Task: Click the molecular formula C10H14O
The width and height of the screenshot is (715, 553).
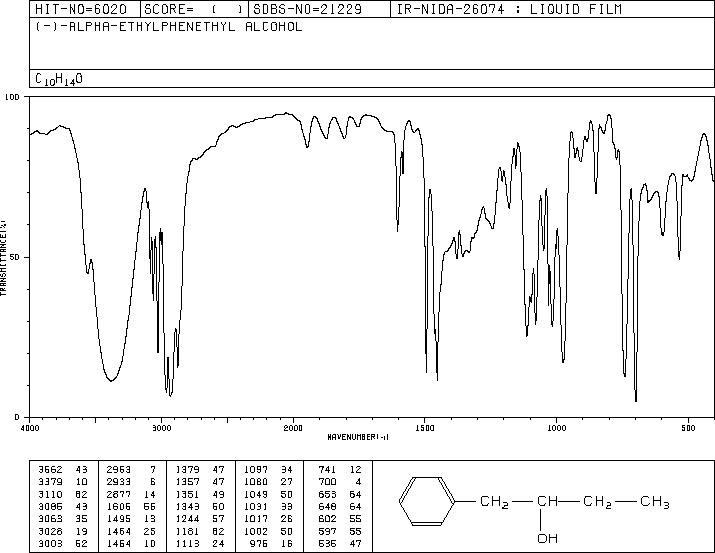Action: click(59, 79)
